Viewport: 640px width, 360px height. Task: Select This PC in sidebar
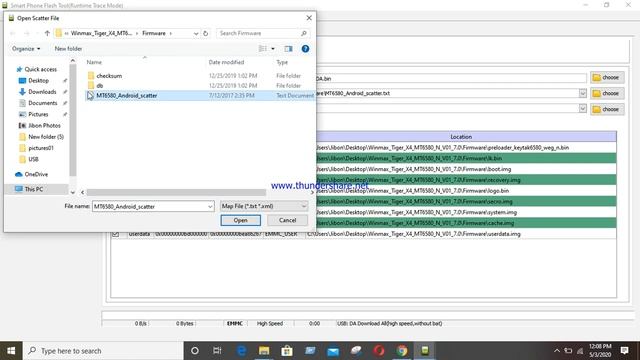pos(33,189)
